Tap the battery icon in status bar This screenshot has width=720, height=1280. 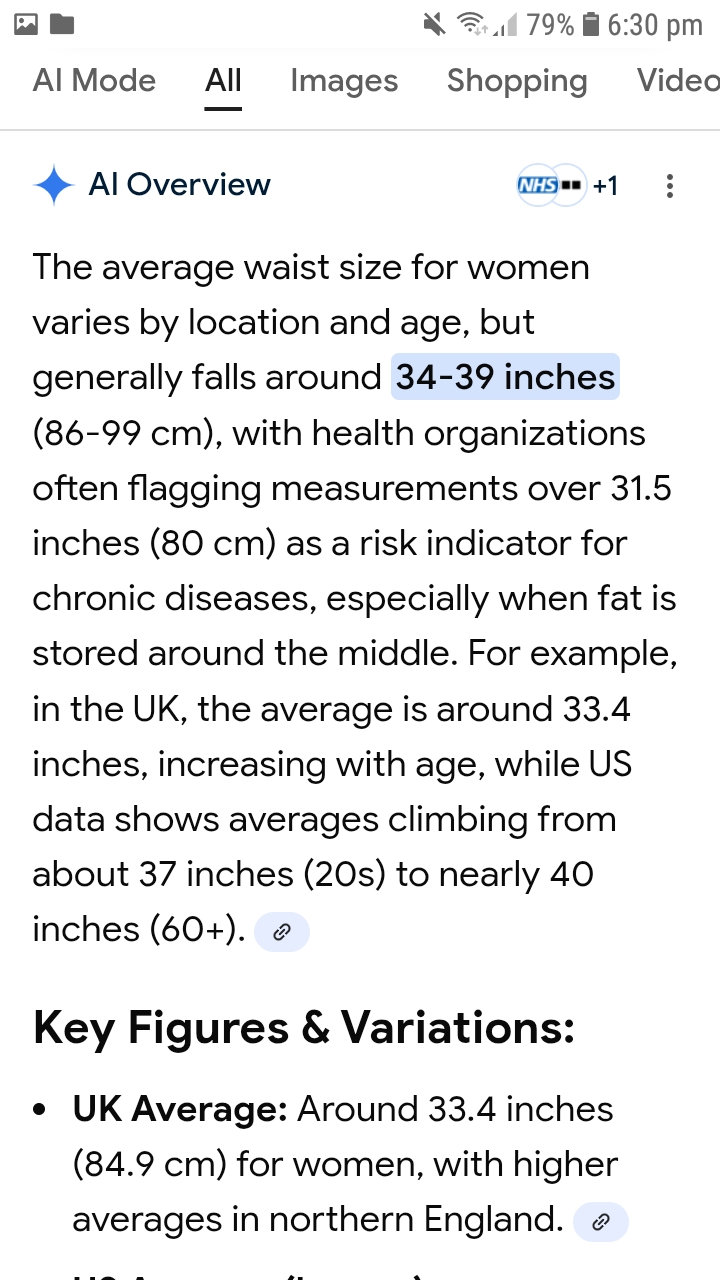pos(590,24)
